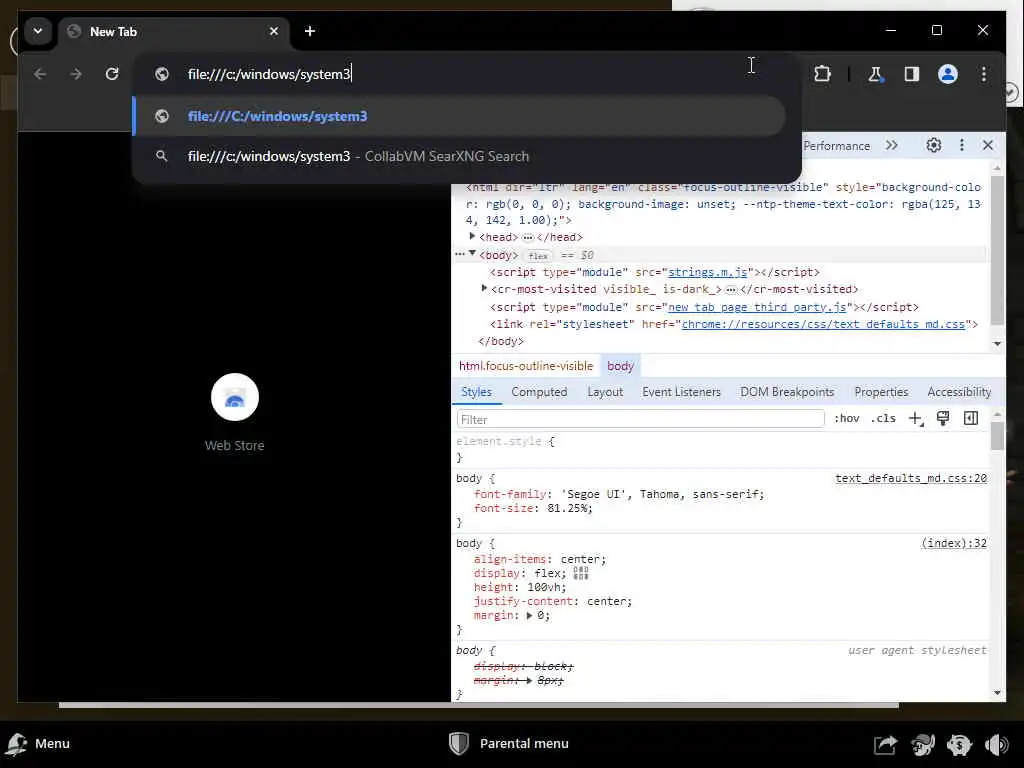Screen dimensions: 1024x768
Task: Open the flexbox editor icon
Action: pos(581,573)
